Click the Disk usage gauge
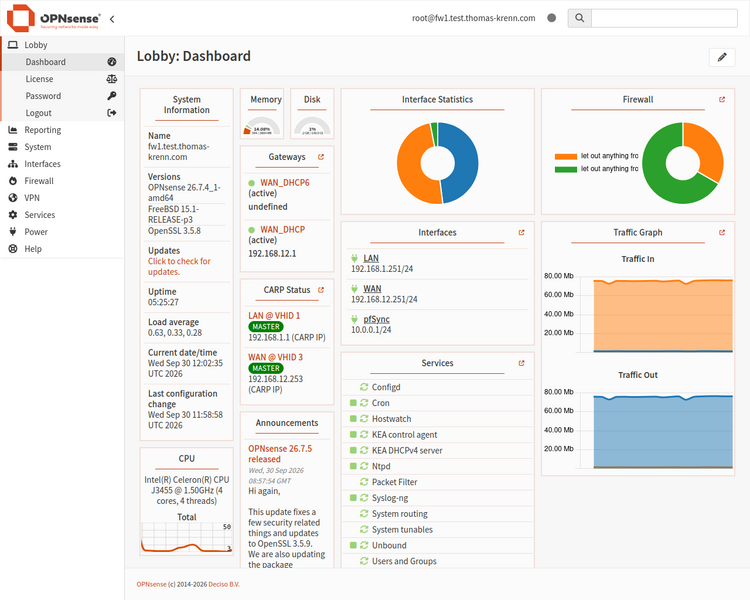The height and width of the screenshot is (600, 750). 312,127
